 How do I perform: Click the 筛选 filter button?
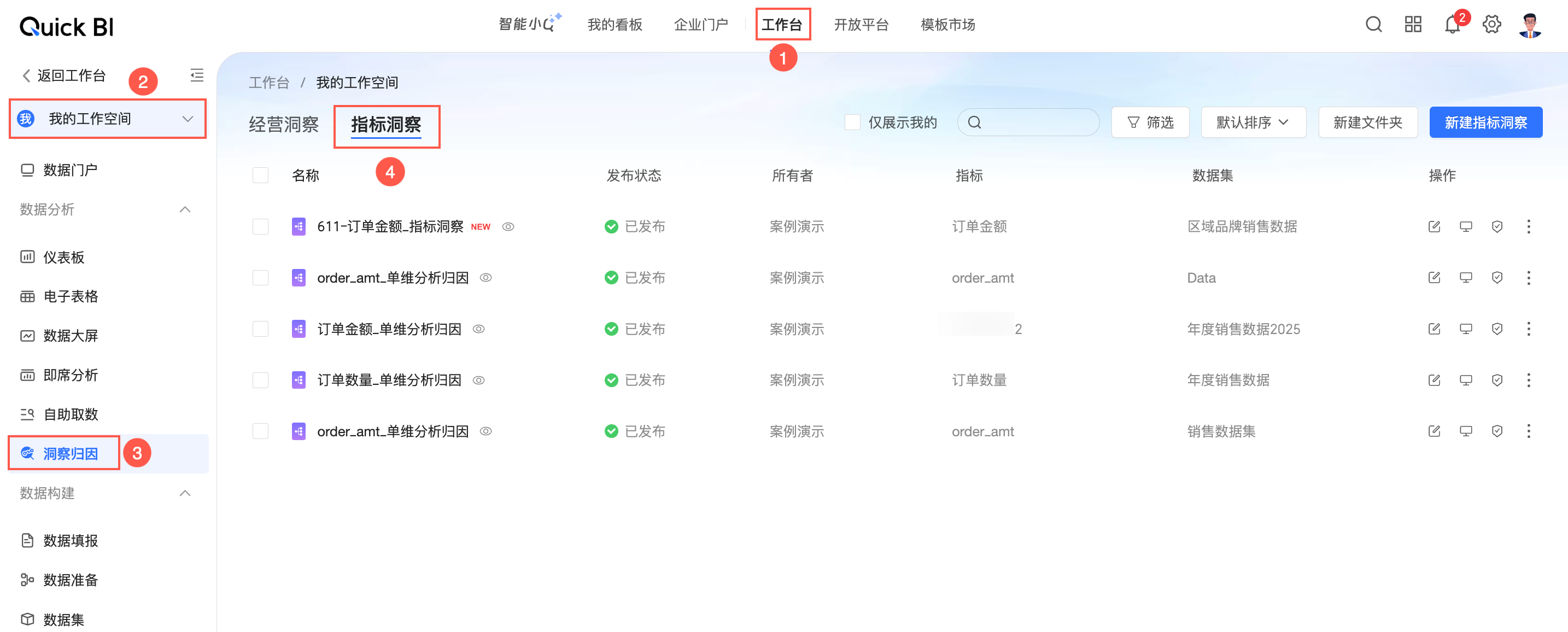pos(1150,122)
